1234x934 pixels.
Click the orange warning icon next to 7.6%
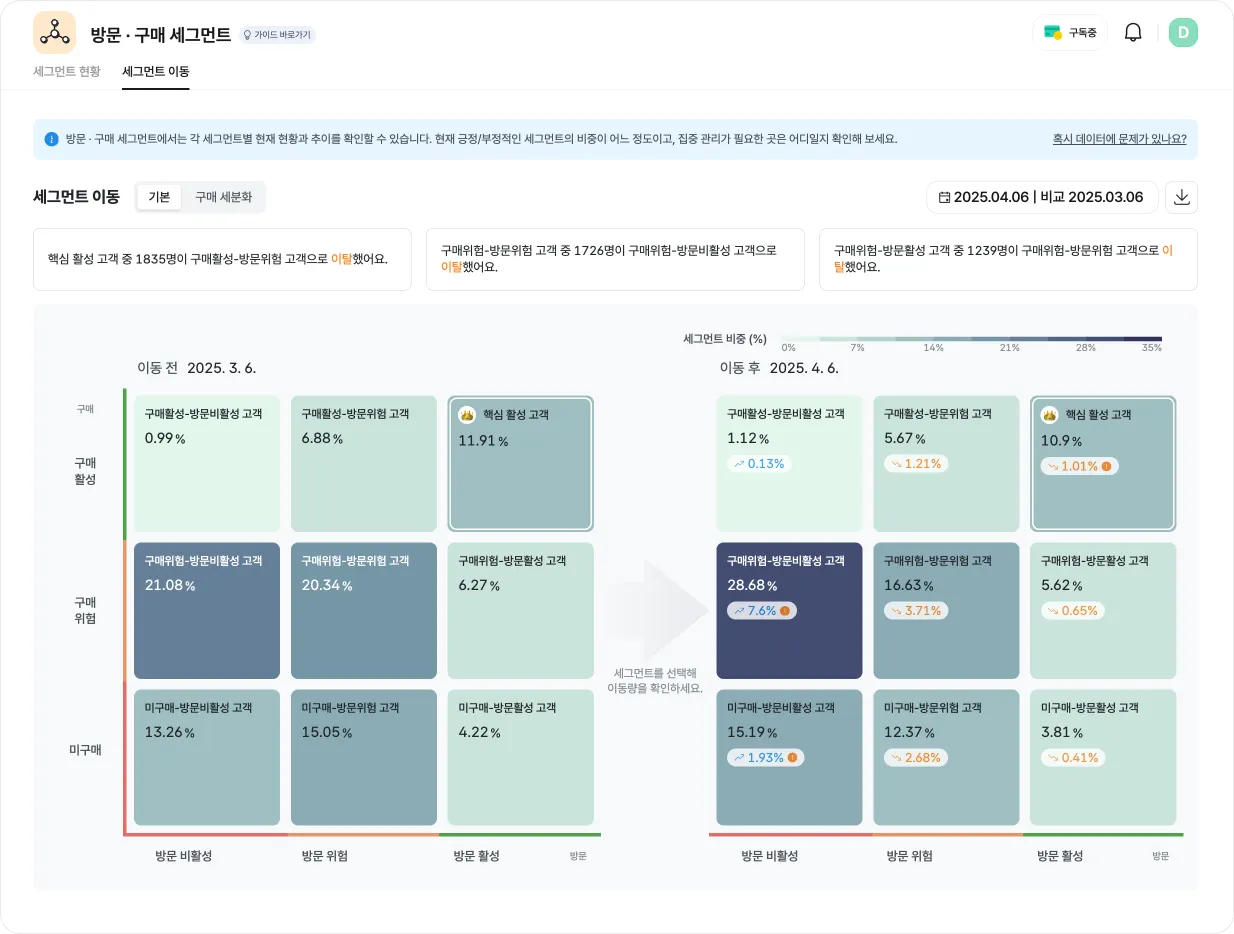(785, 611)
